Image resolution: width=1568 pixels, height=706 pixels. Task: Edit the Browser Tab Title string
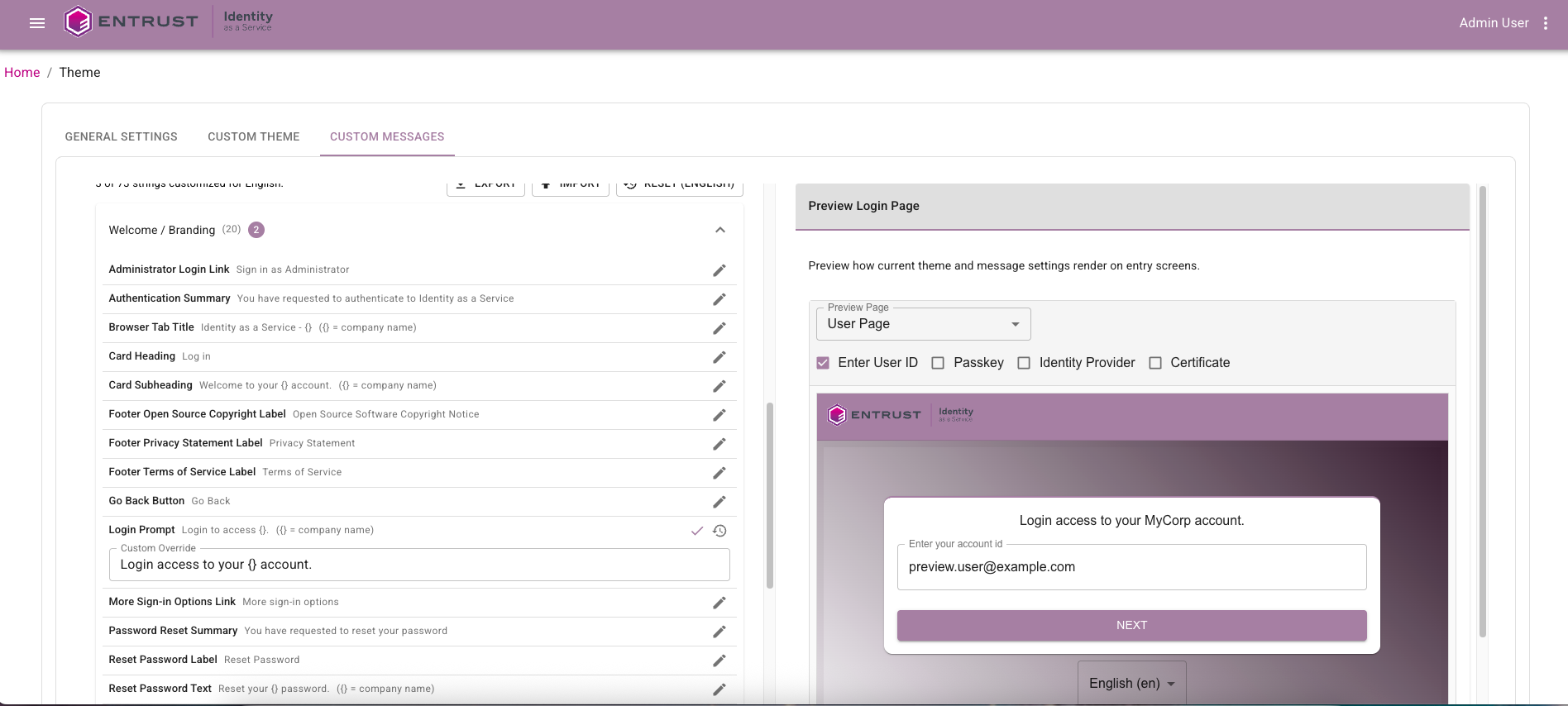[x=719, y=328]
